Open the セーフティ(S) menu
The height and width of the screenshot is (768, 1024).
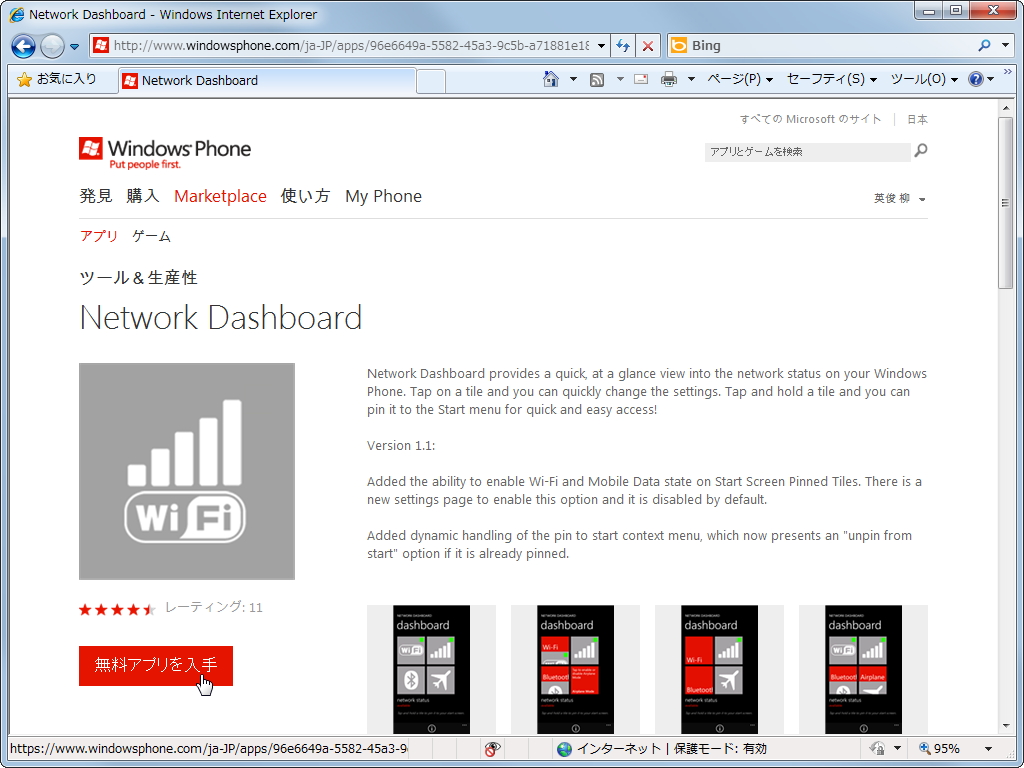(831, 79)
